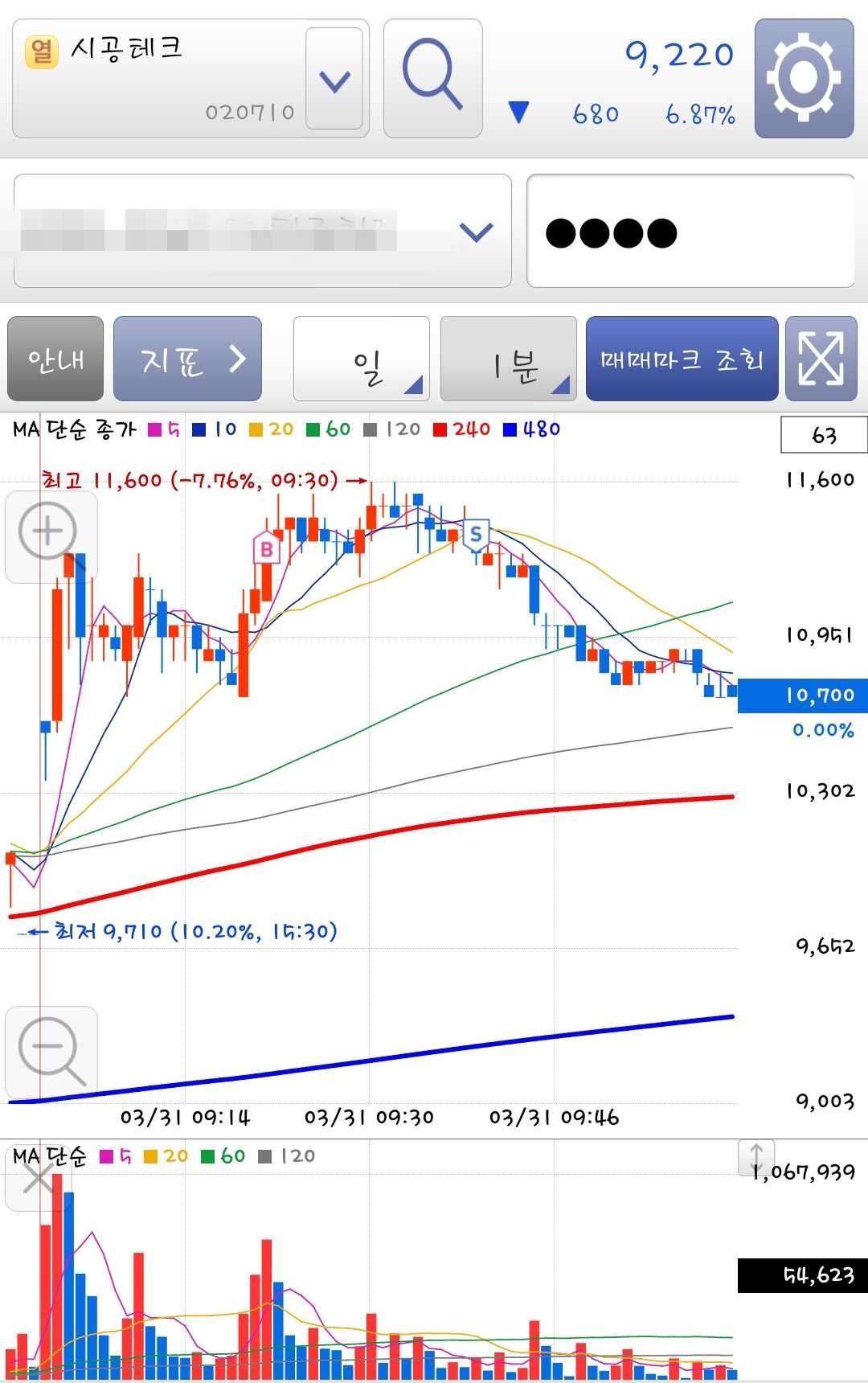
Task: Open settings with the gear icon
Action: coord(804,79)
